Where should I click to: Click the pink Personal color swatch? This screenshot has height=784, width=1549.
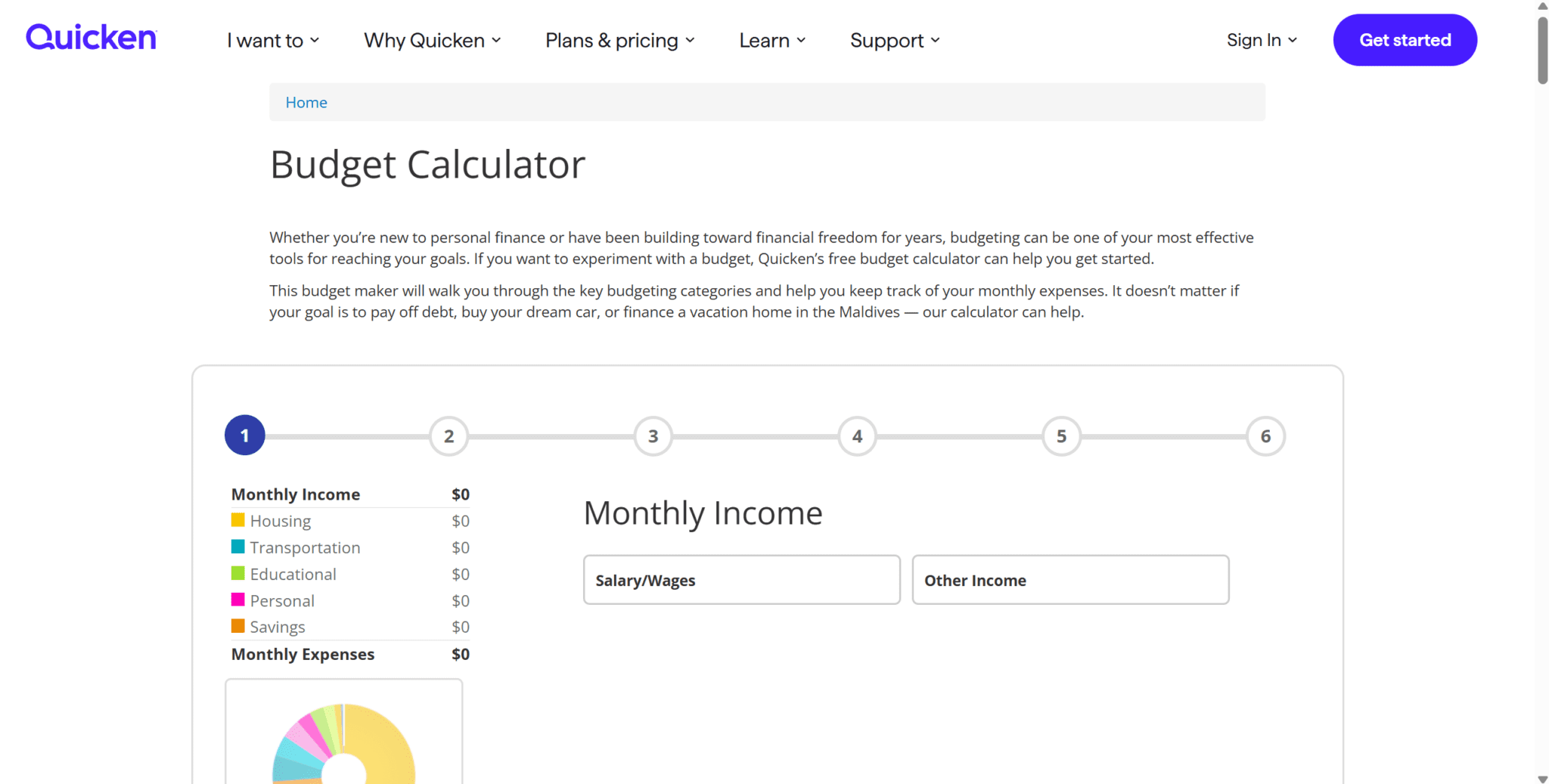[237, 600]
